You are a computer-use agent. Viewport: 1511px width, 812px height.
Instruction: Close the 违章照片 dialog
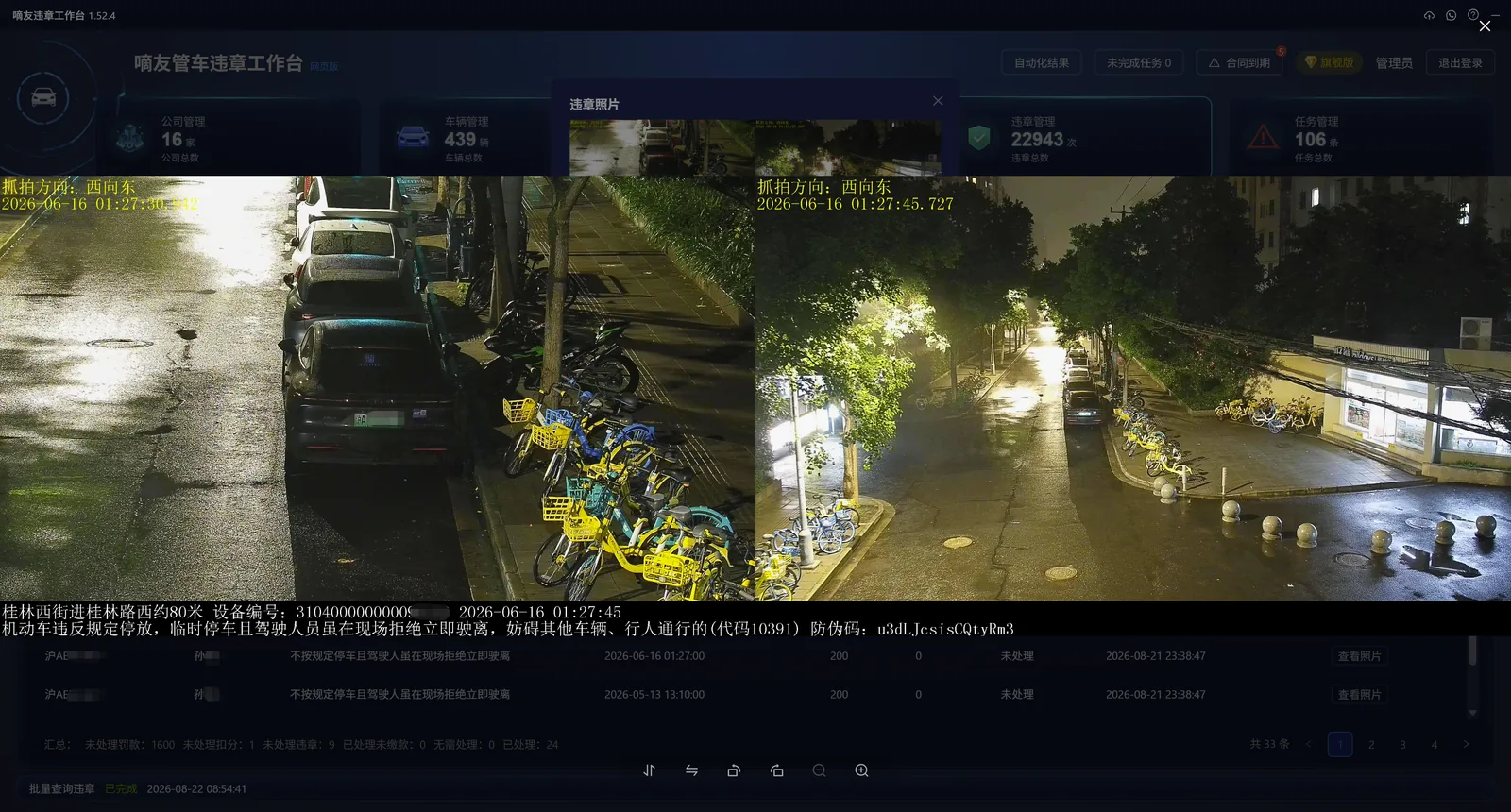pyautogui.click(x=938, y=101)
